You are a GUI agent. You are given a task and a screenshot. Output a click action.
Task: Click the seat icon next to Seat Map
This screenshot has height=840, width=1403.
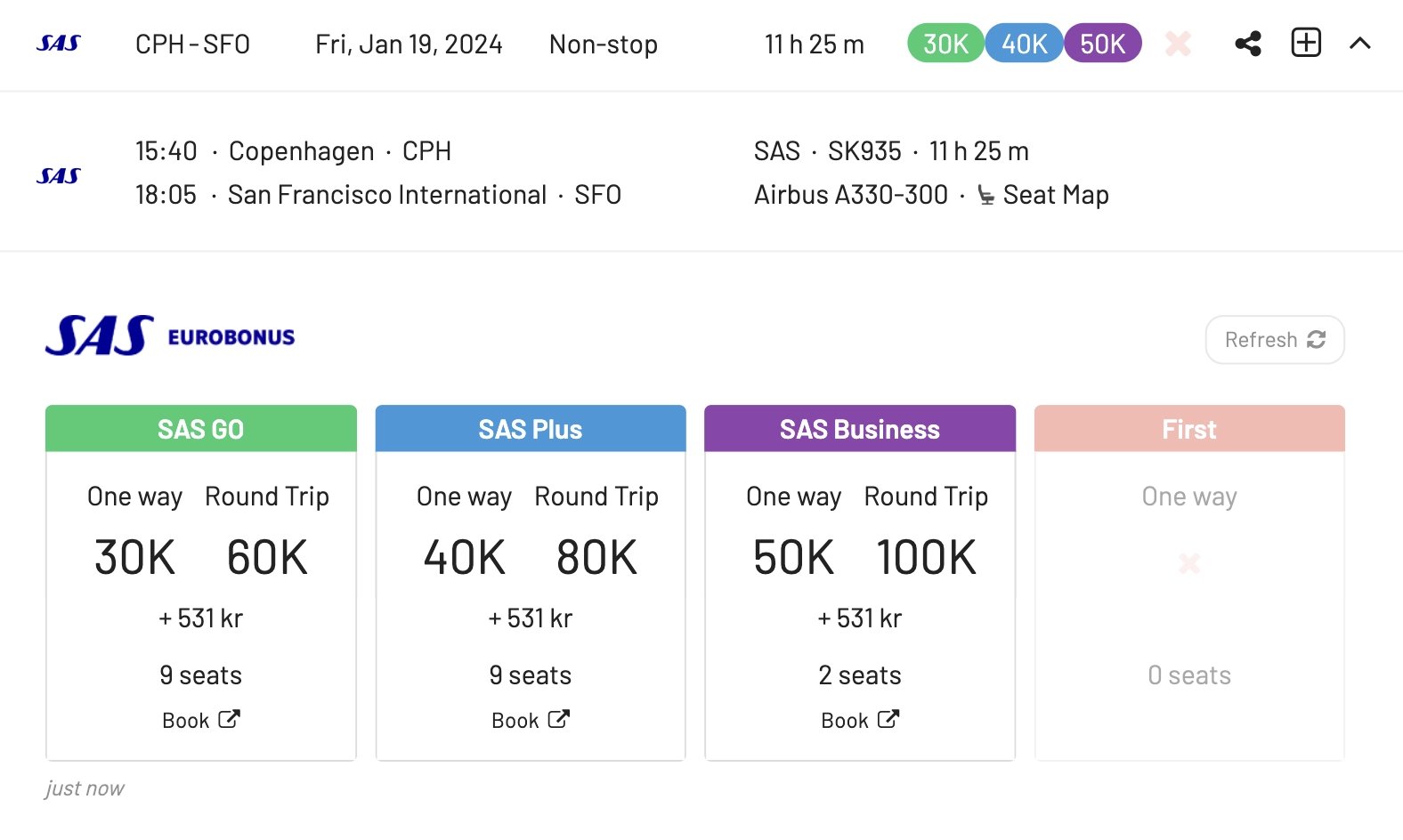click(985, 195)
